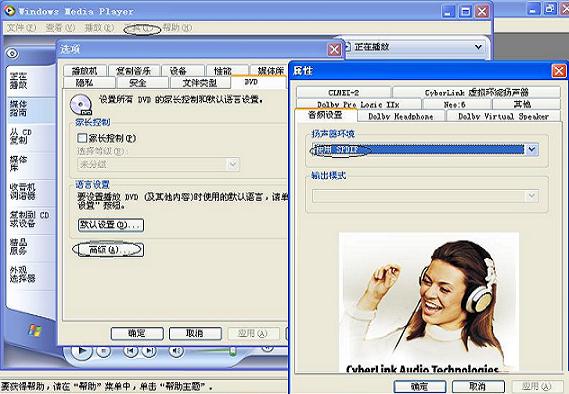The width and height of the screenshot is (569, 394).
Task: Mute sound with the speaker icon
Action: pos(176,351)
